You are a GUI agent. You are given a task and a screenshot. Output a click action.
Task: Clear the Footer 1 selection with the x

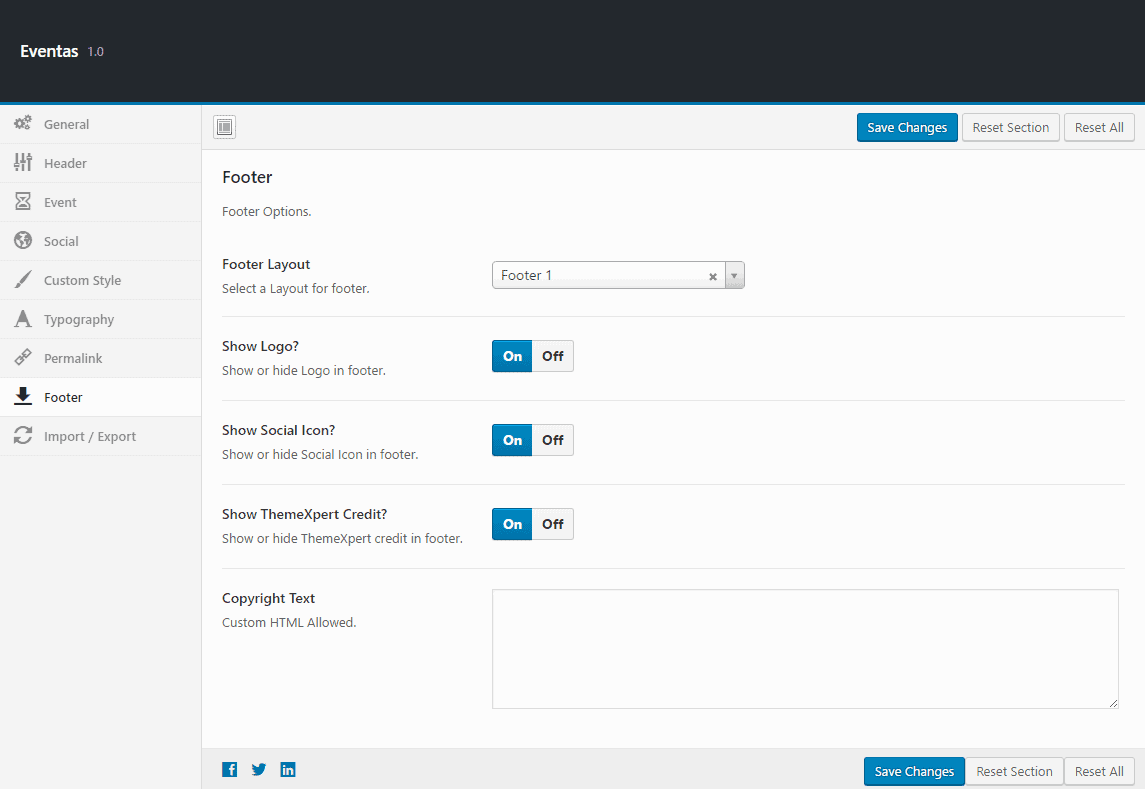pos(712,275)
